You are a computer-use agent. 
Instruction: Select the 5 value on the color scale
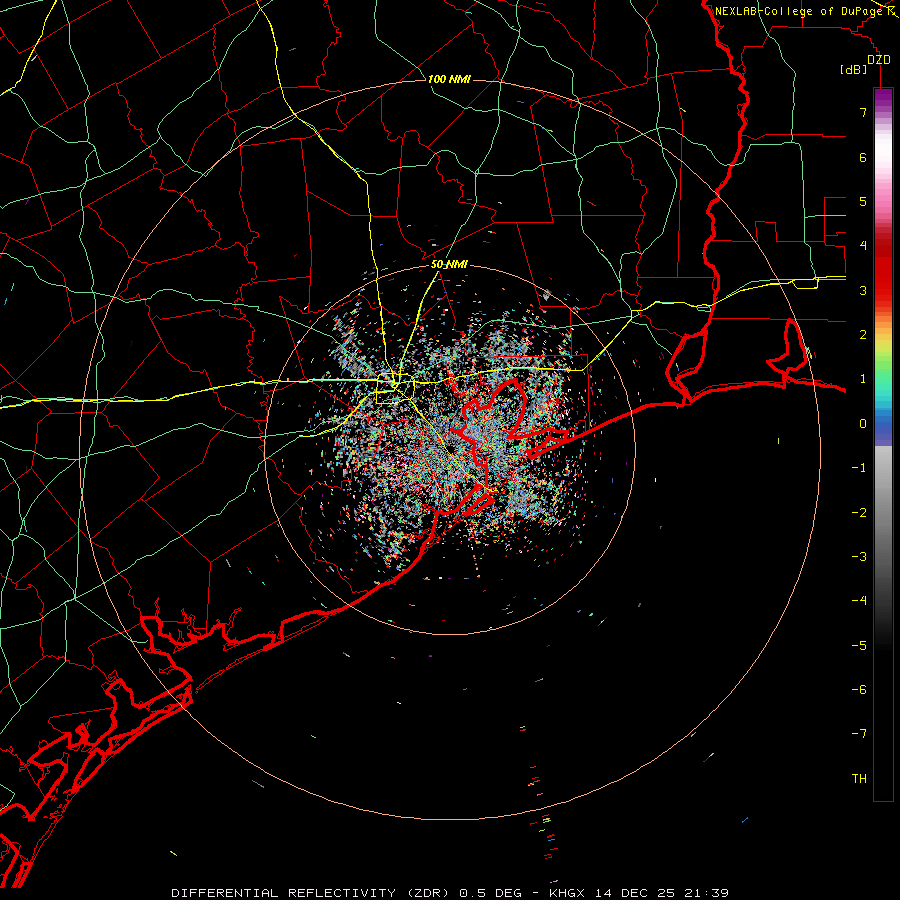tap(863, 201)
